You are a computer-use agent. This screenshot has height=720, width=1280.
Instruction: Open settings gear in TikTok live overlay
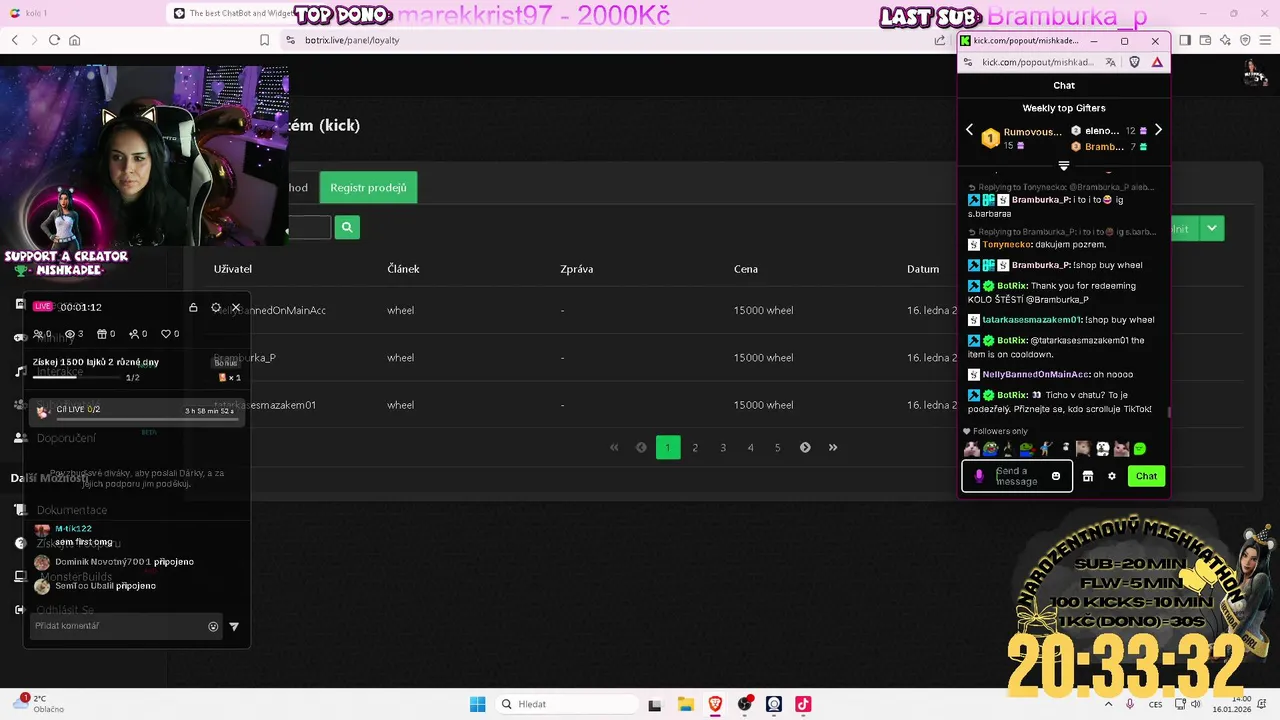[x=216, y=307]
